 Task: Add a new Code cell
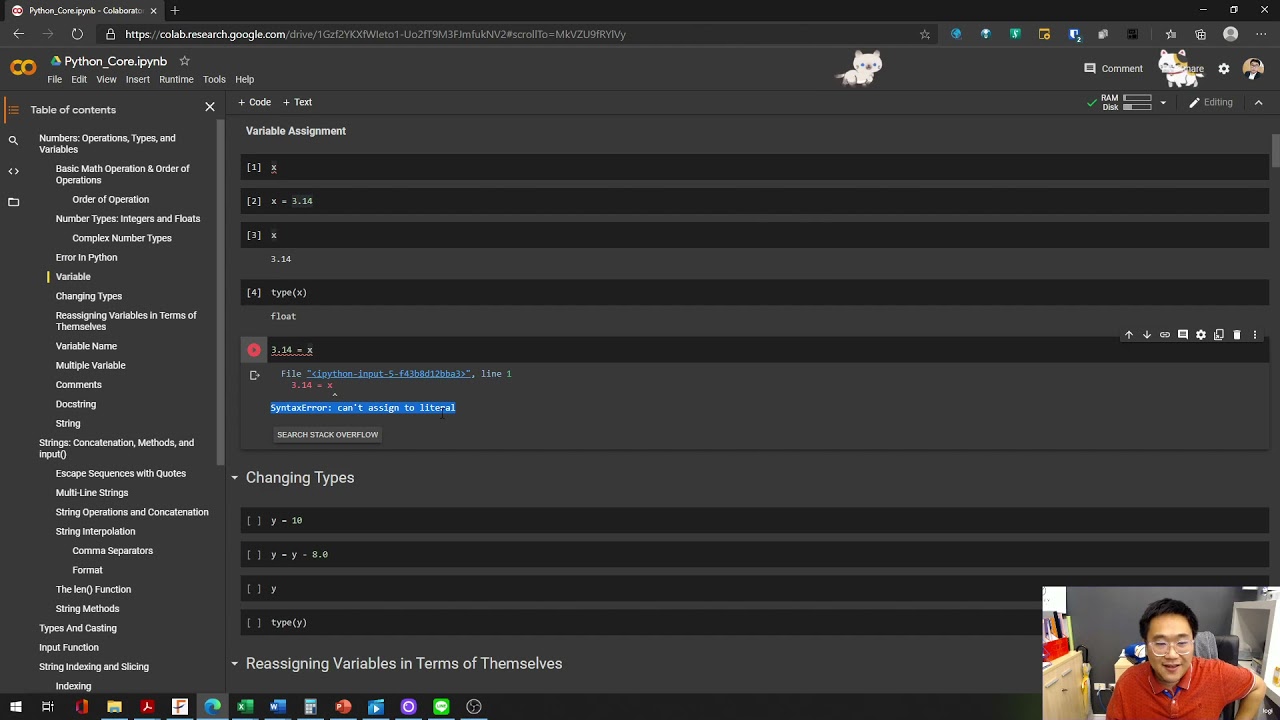pos(255,102)
